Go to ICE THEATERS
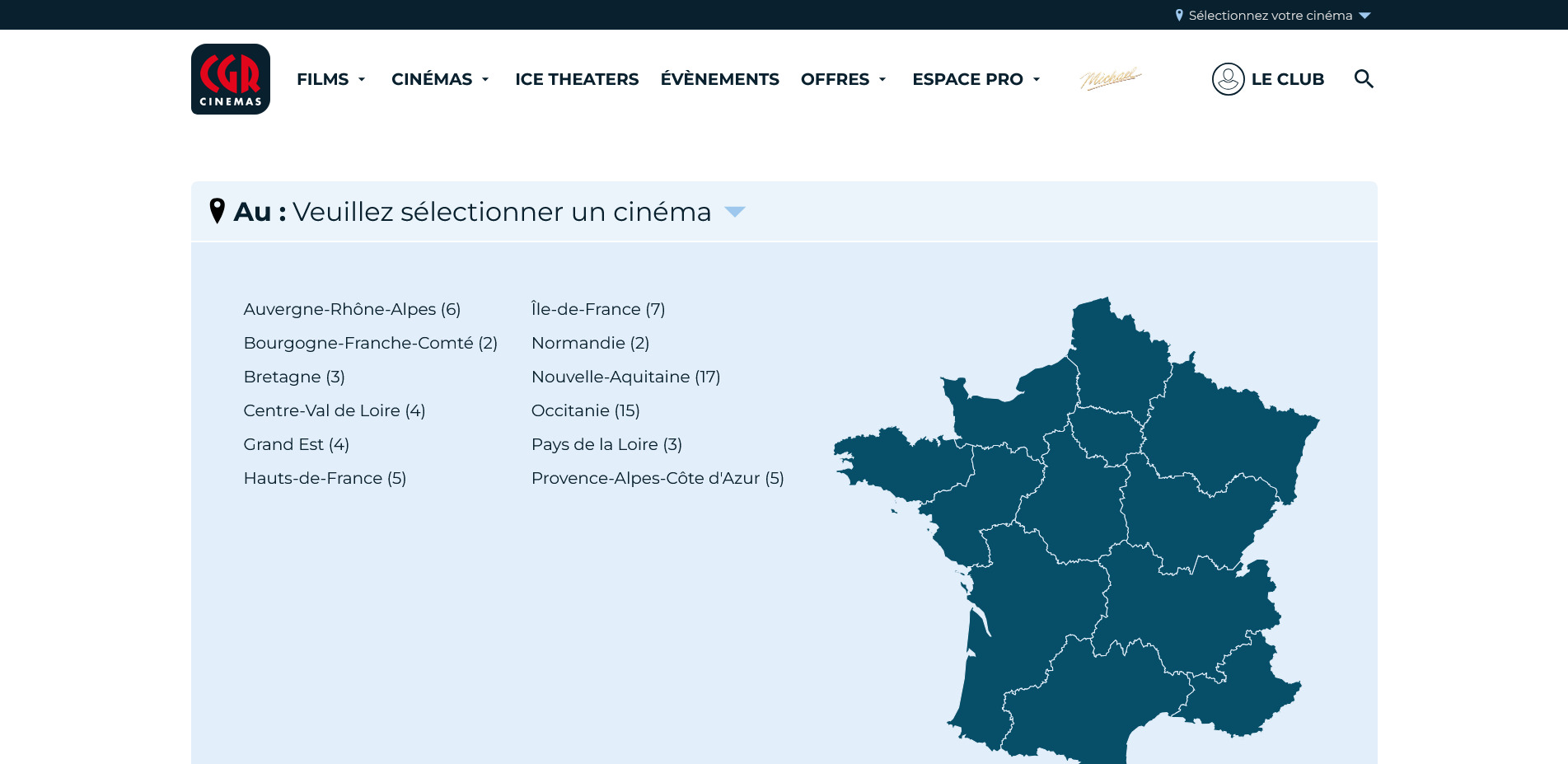The height and width of the screenshot is (764, 1568). pyautogui.click(x=577, y=79)
